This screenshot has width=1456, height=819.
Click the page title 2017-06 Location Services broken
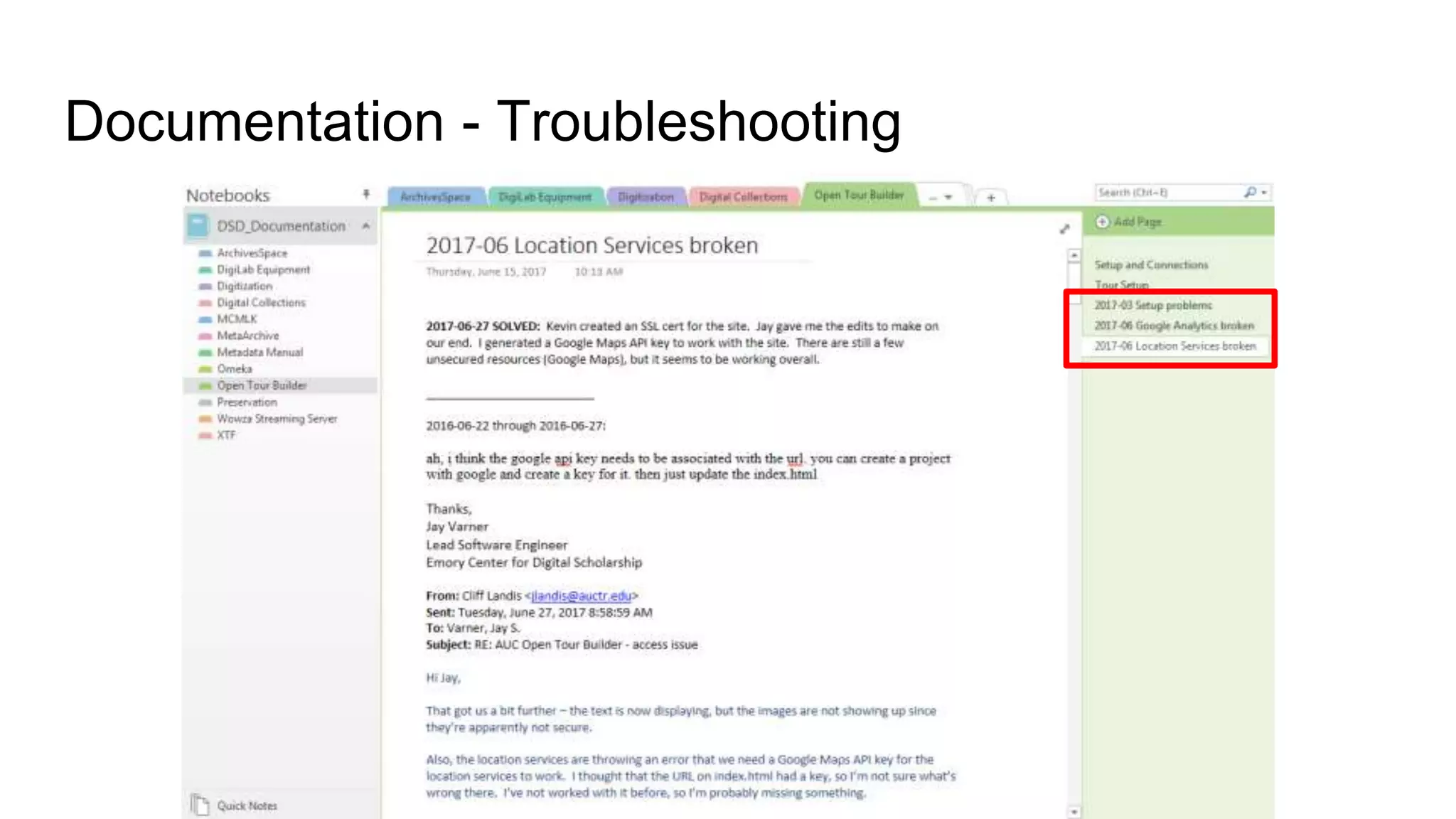click(592, 245)
